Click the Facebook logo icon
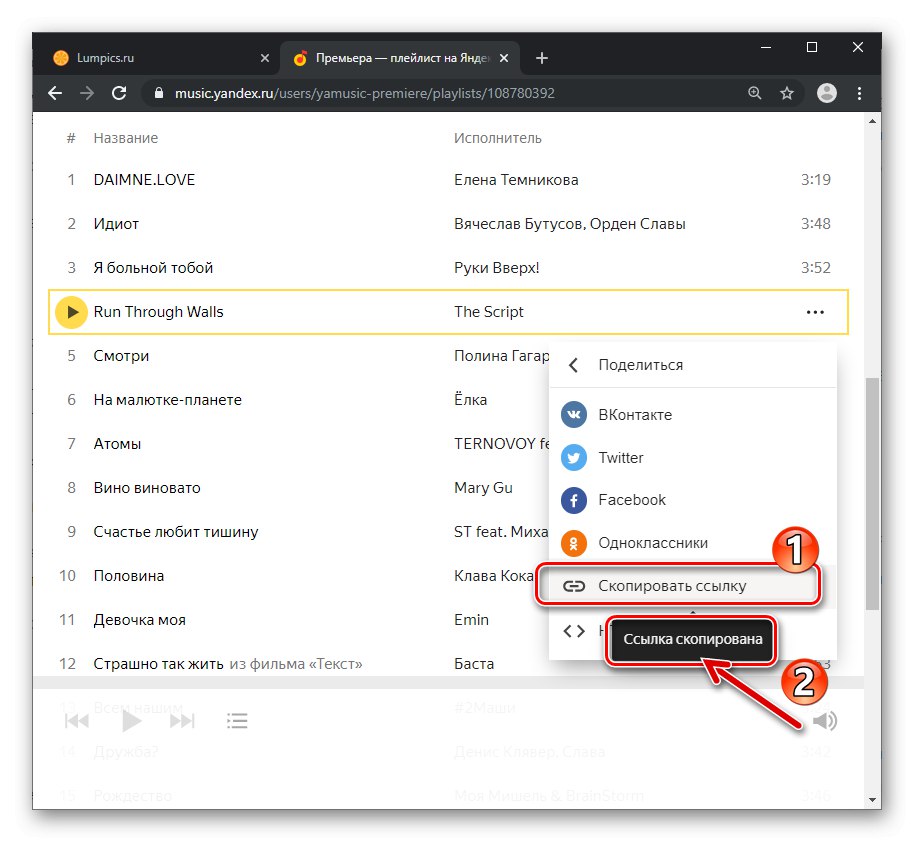The width and height of the screenshot is (914, 842). pos(574,500)
